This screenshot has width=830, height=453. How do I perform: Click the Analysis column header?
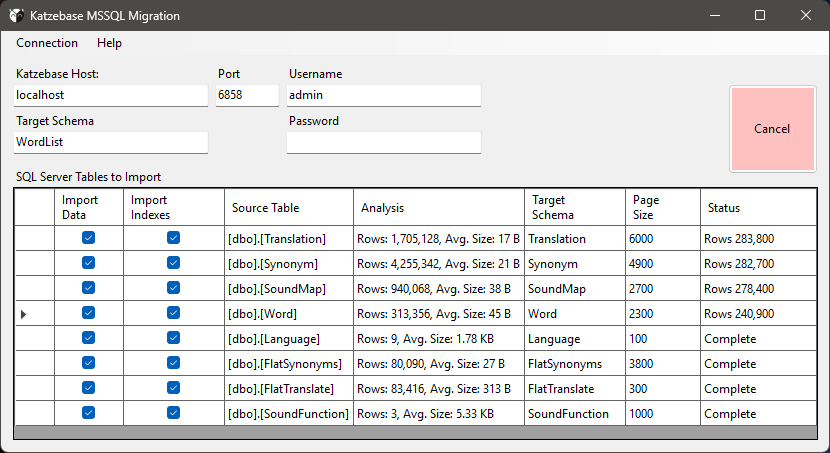(439, 207)
